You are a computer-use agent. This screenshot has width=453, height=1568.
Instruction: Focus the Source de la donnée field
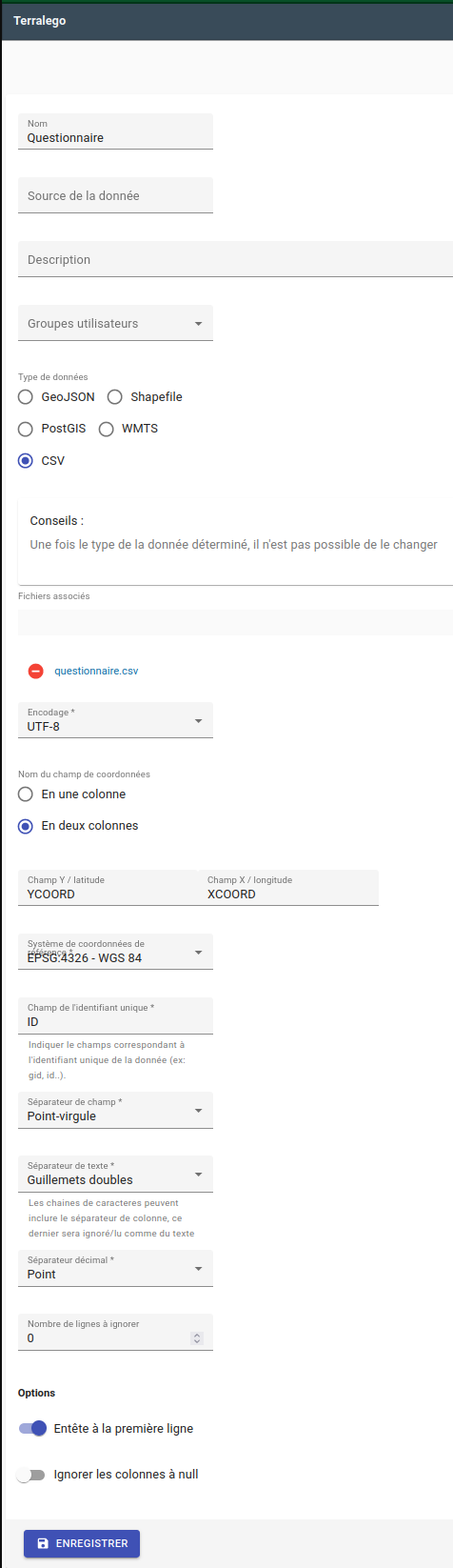pos(115,195)
